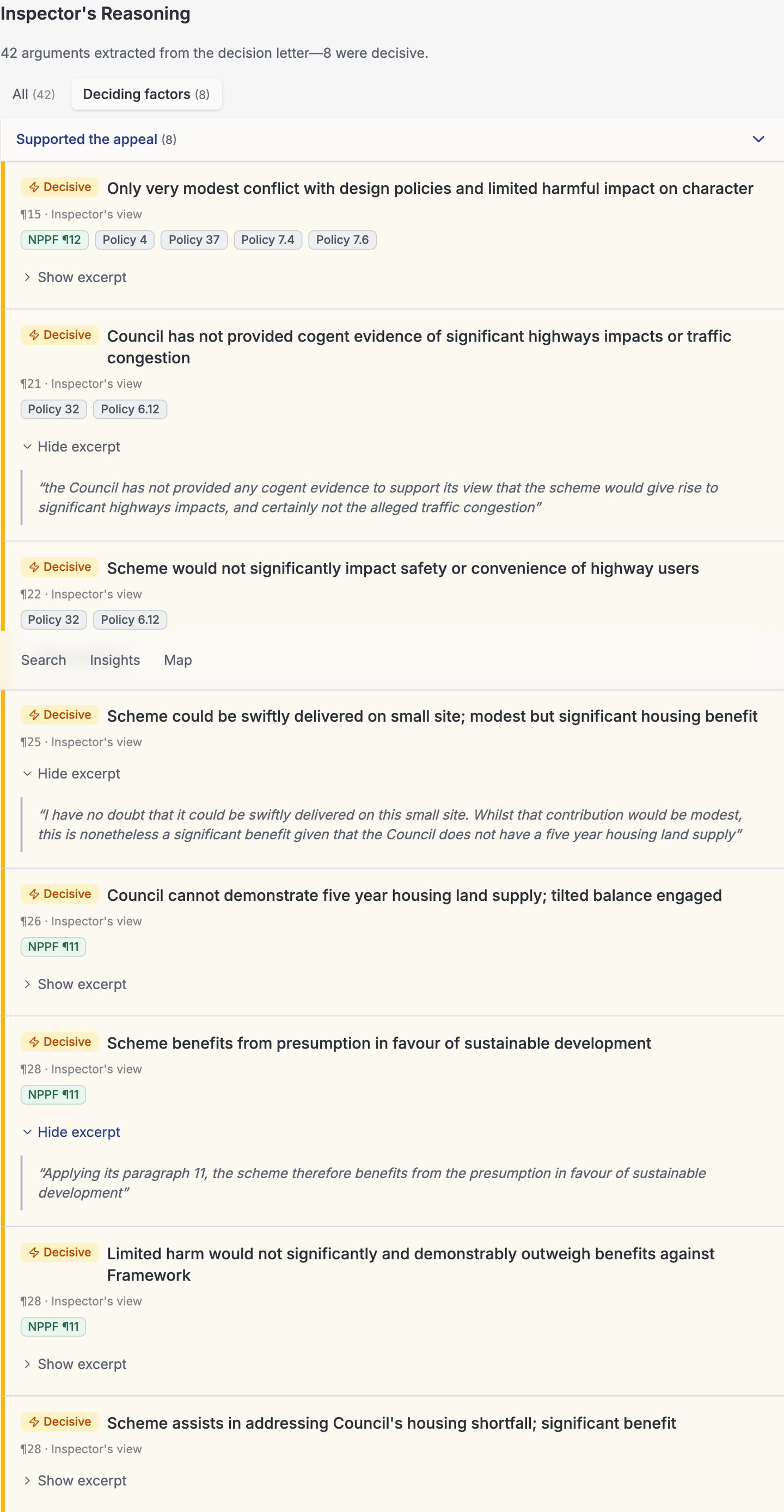Click the NPPF ¶11 tag under paragraph 26

(53, 947)
